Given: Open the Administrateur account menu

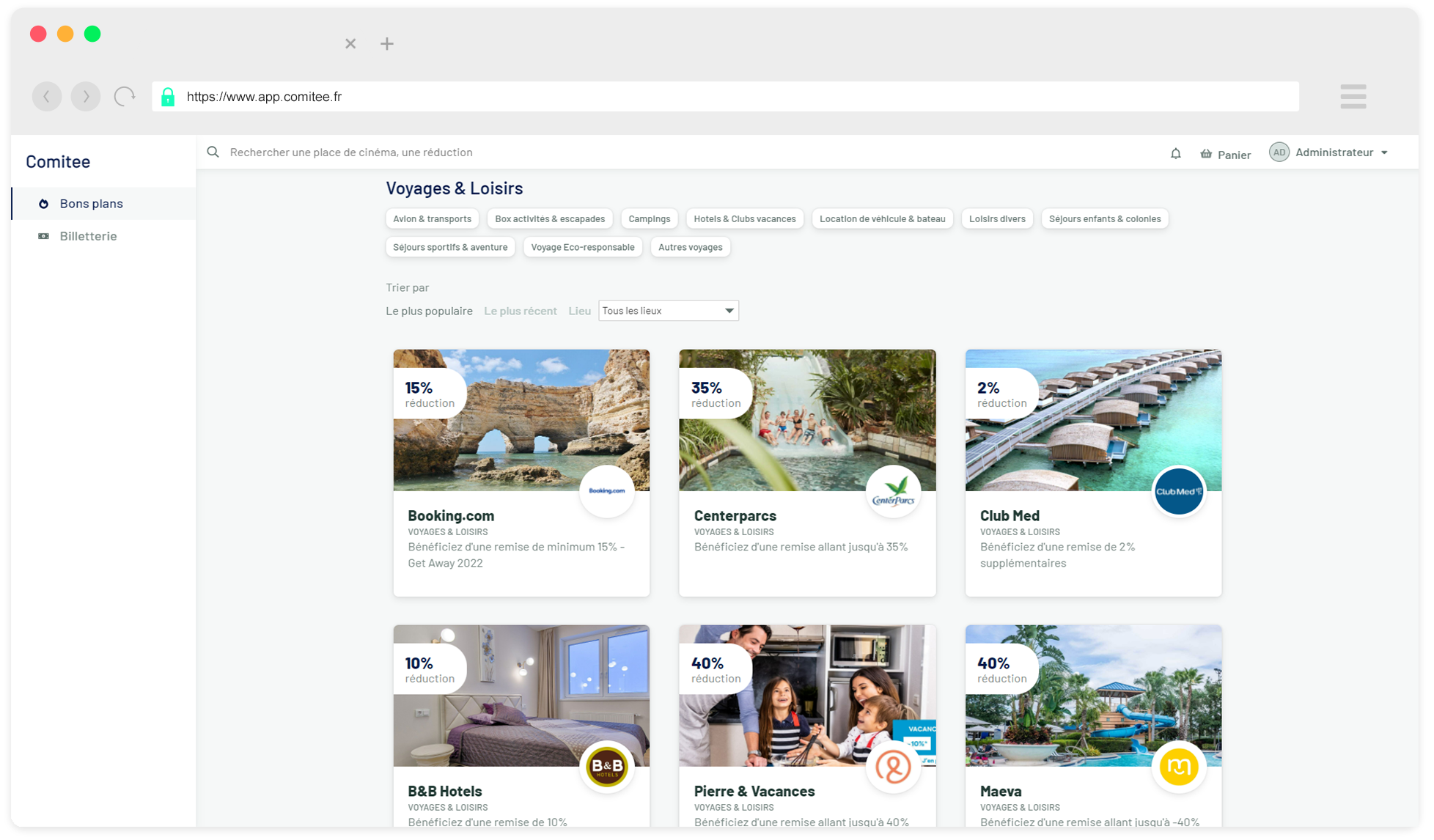Looking at the screenshot, I should click(1333, 152).
